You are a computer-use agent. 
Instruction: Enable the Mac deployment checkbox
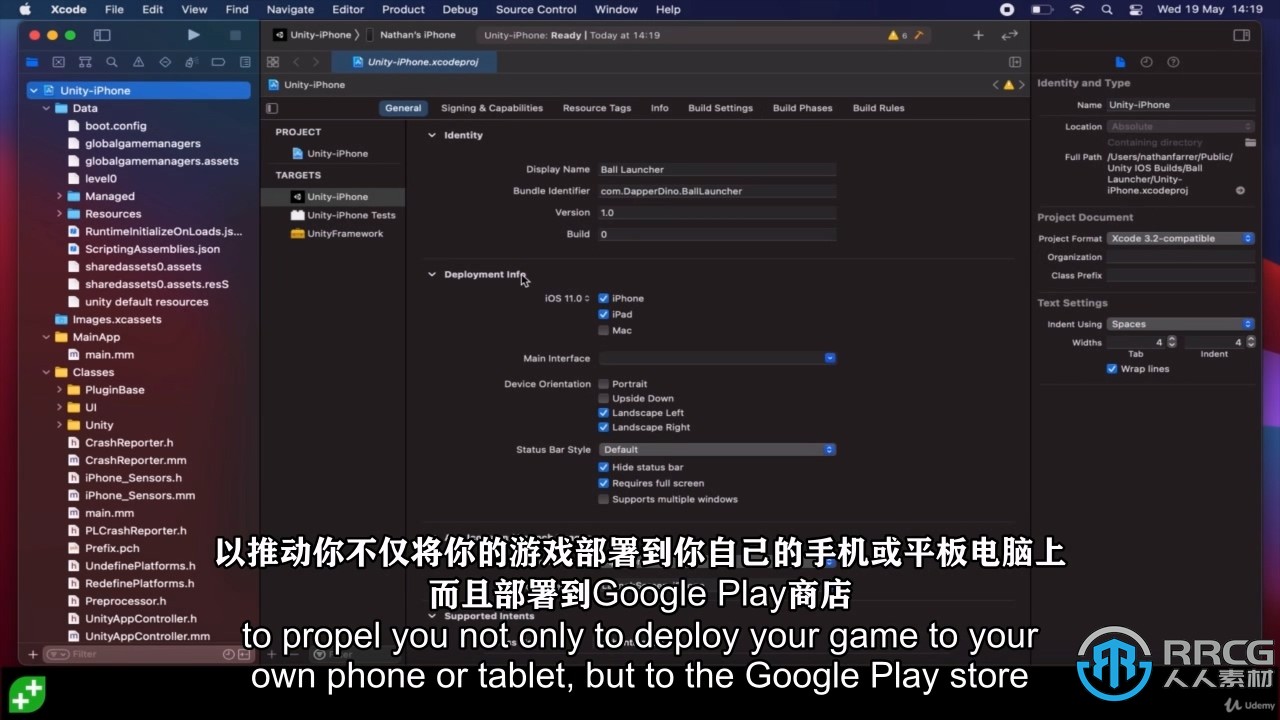pos(603,330)
